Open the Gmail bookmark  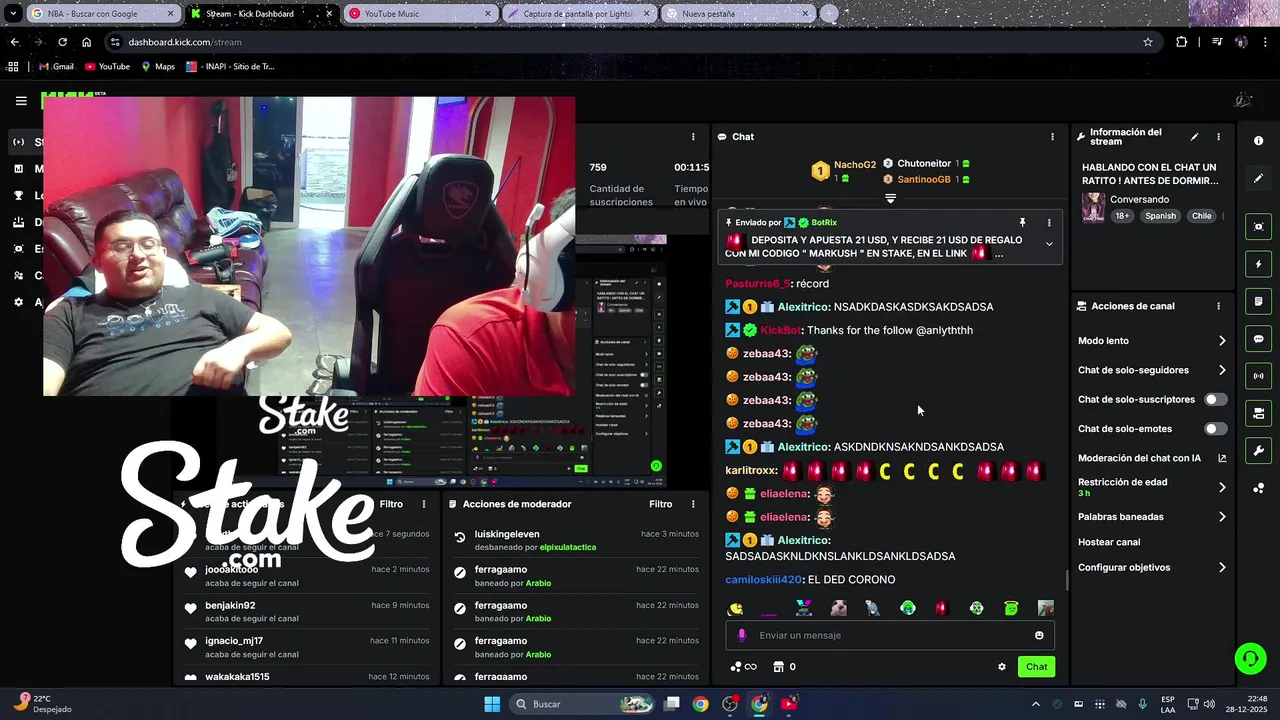(x=56, y=67)
